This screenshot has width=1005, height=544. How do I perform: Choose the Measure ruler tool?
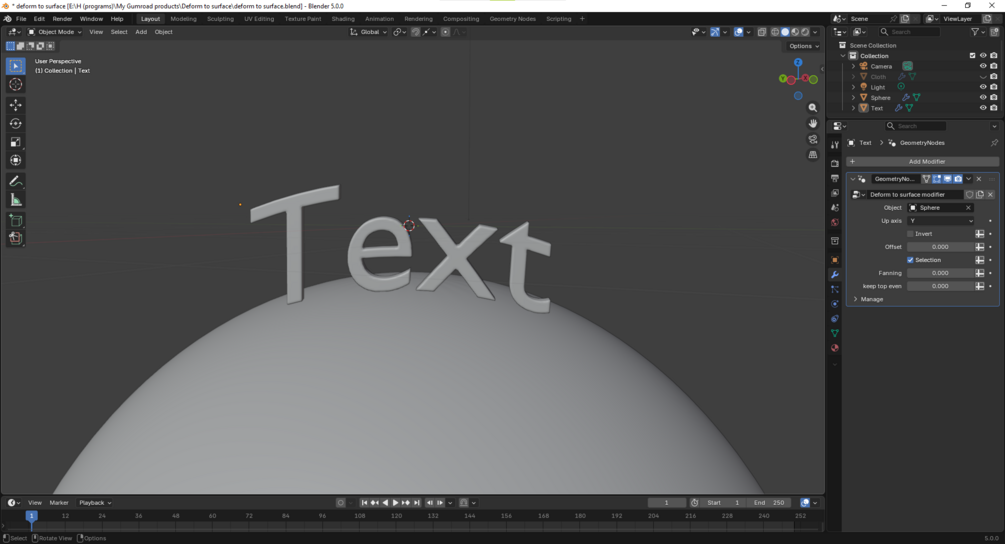16,201
